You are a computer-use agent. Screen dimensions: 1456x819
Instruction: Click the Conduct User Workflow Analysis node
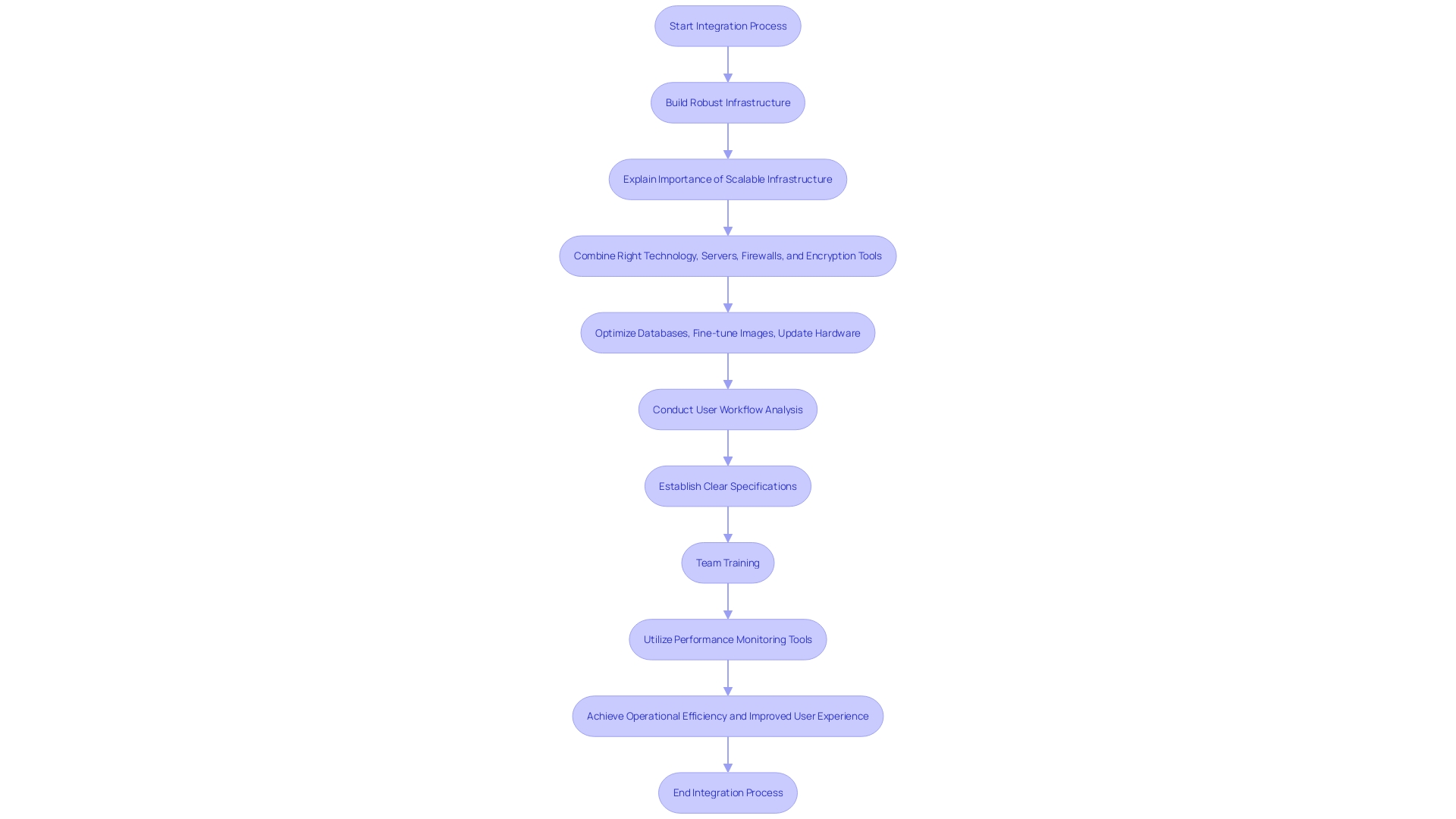(x=727, y=409)
